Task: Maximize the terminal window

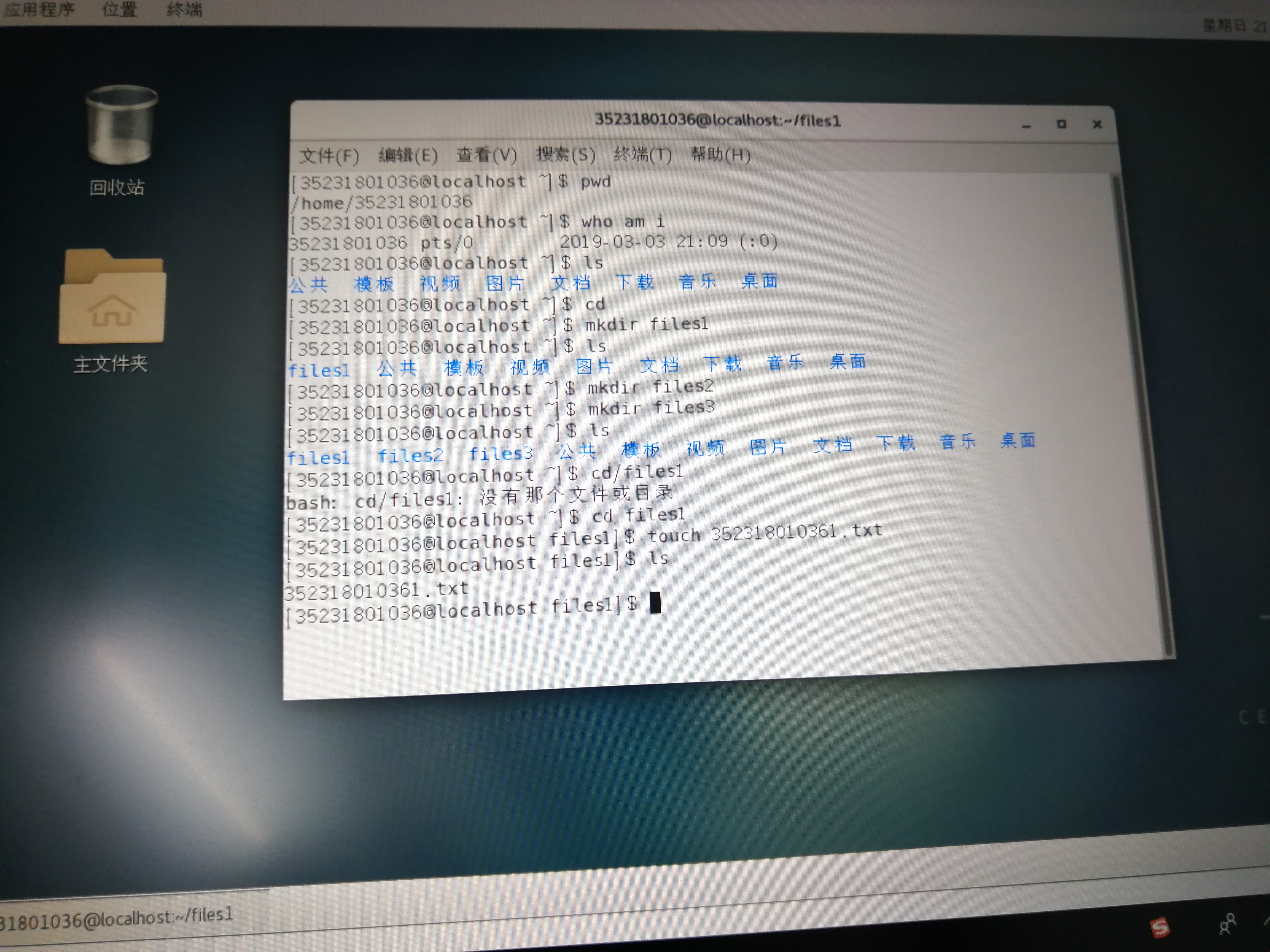Action: pos(1062,124)
